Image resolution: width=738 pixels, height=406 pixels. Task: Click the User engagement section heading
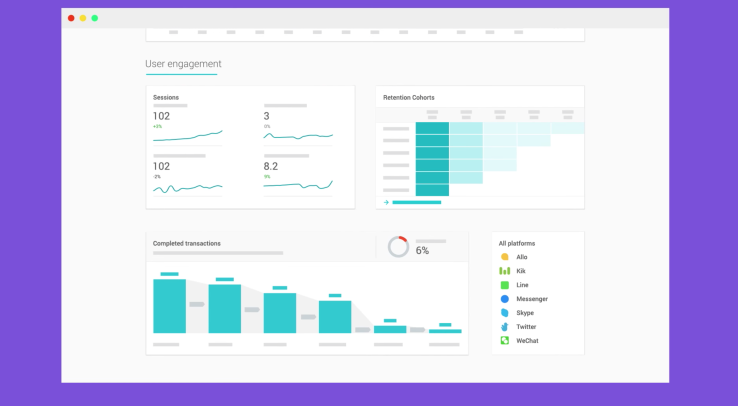(183, 64)
